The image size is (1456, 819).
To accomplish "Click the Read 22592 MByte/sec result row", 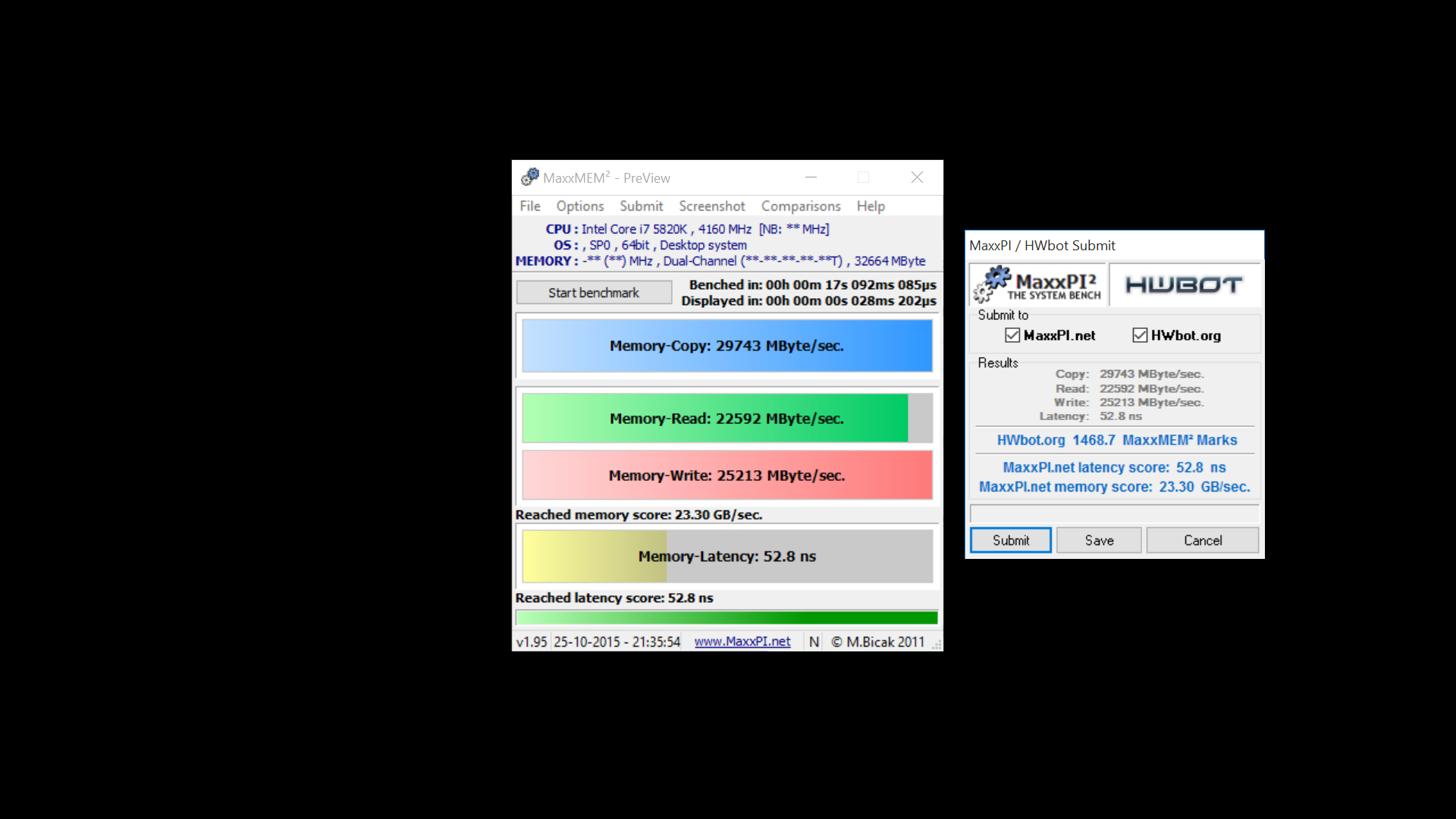I will click(1129, 389).
